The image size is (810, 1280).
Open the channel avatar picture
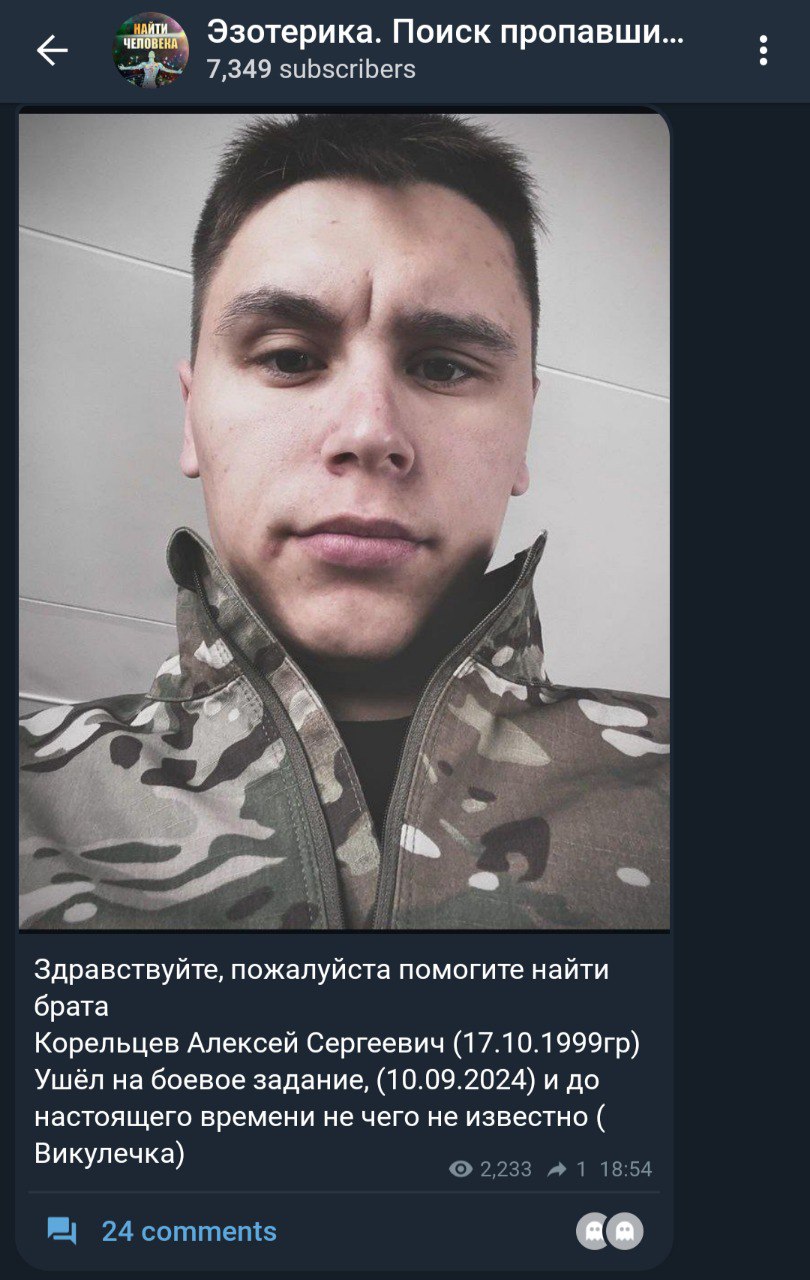tap(150, 50)
